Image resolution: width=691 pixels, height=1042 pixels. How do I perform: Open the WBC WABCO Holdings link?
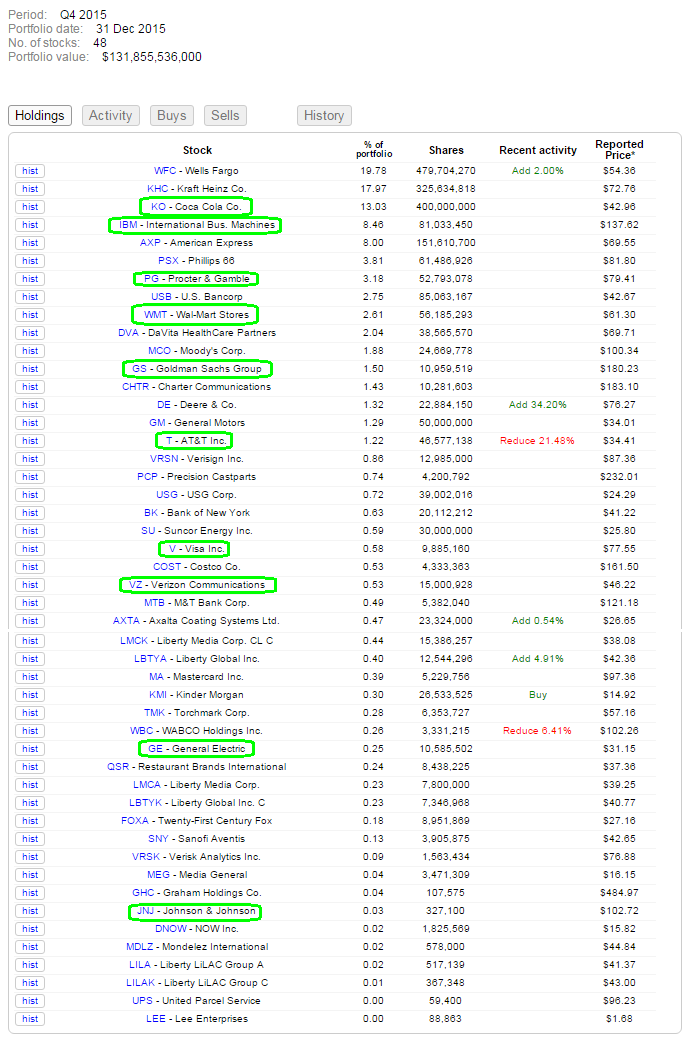142,730
